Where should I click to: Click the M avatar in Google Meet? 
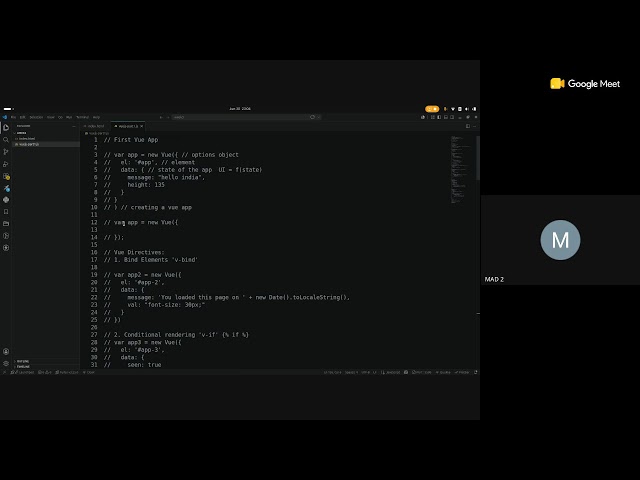tap(560, 240)
